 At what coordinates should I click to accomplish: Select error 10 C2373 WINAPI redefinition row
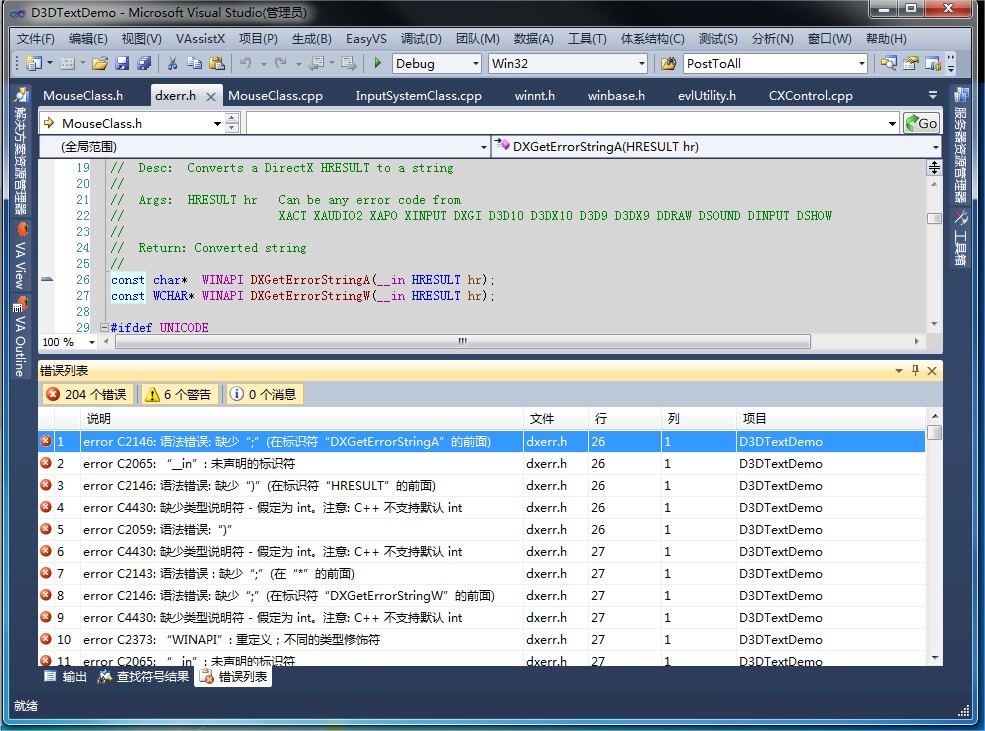pos(481,639)
